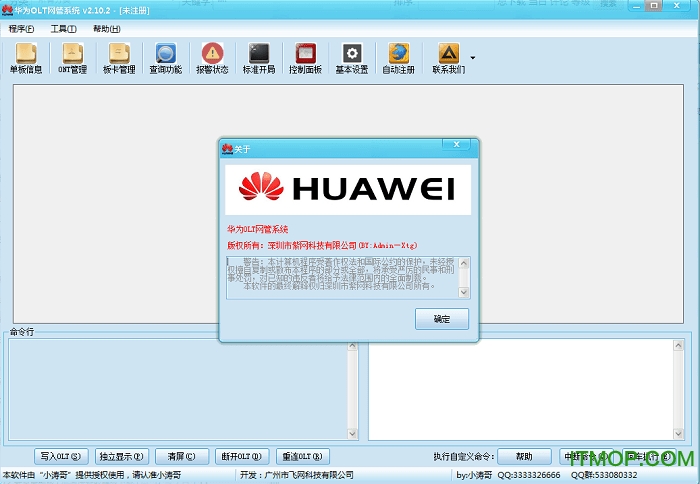
Task: Minimize the main OLT window
Action: 637,6
